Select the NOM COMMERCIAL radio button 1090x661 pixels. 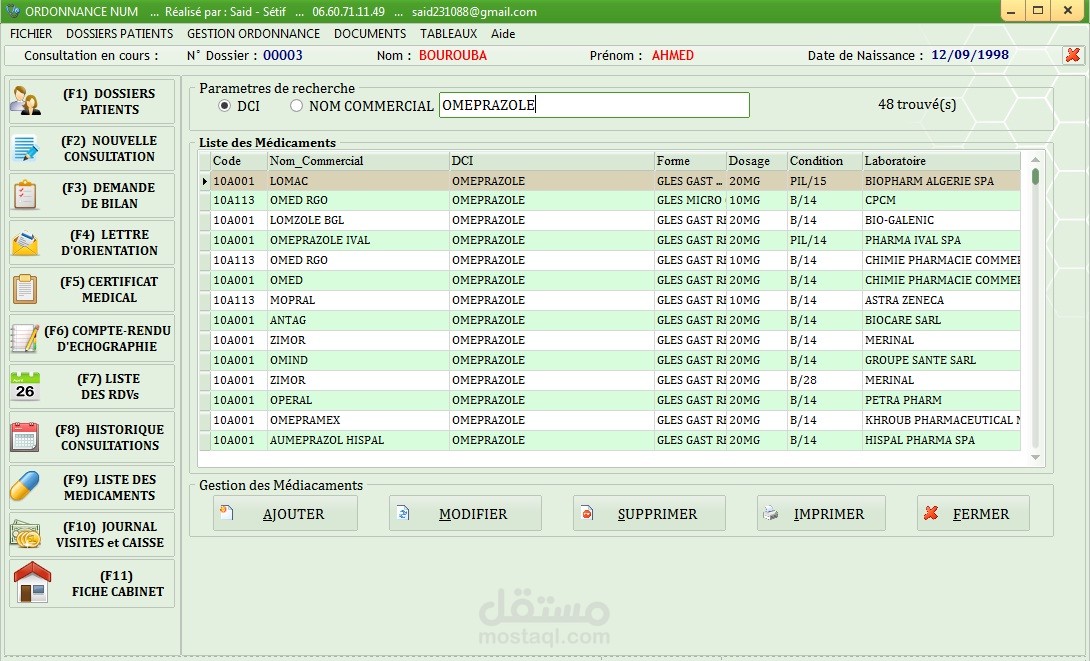tap(296, 106)
